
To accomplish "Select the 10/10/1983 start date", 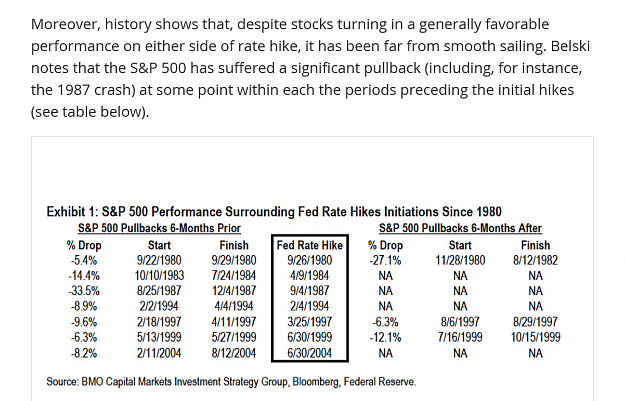I will pyautogui.click(x=159, y=275).
